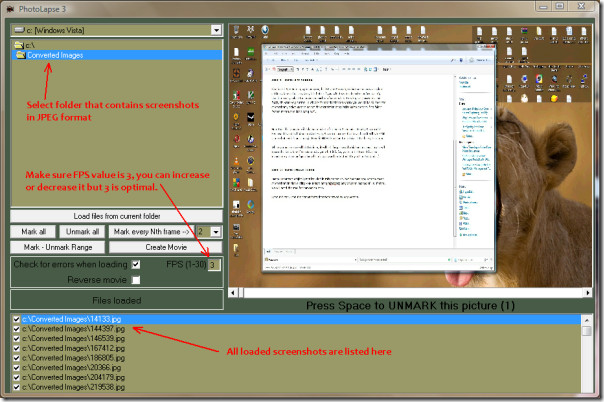This screenshot has width=604, height=402.
Task: Click the FPS (1-30) input field
Action: (x=214, y=265)
